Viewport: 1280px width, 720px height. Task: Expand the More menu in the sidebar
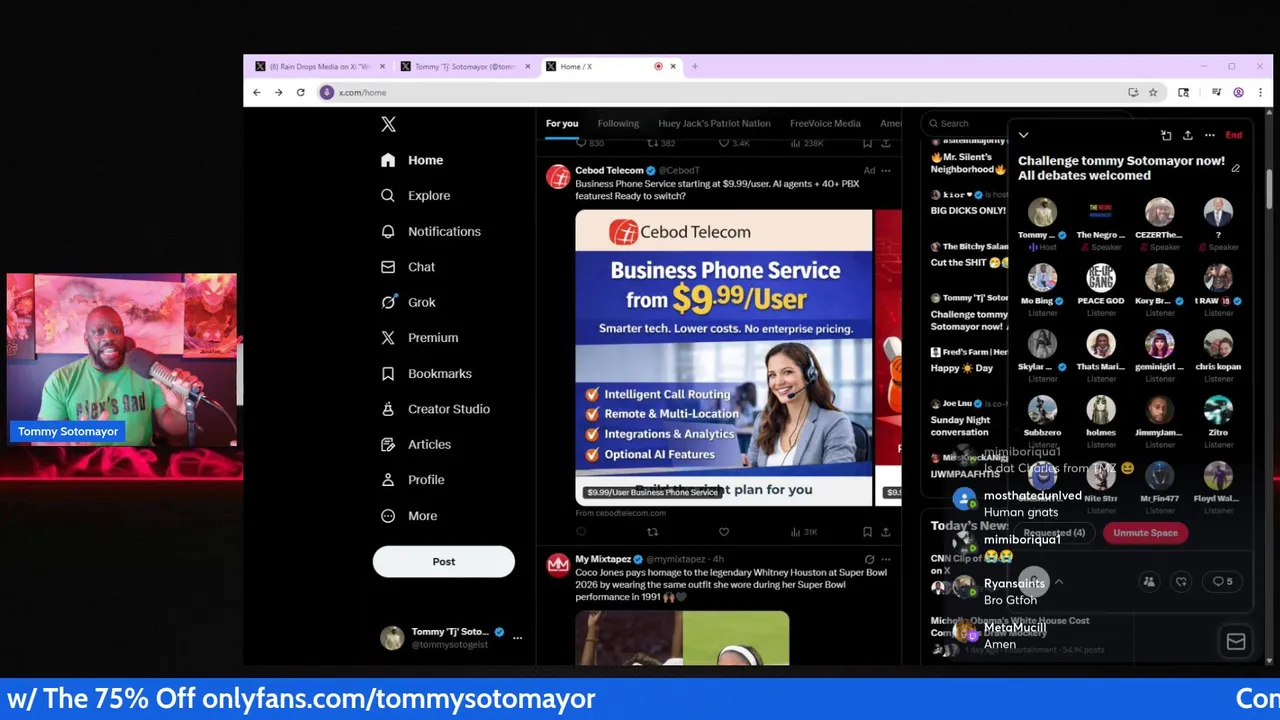coord(409,516)
